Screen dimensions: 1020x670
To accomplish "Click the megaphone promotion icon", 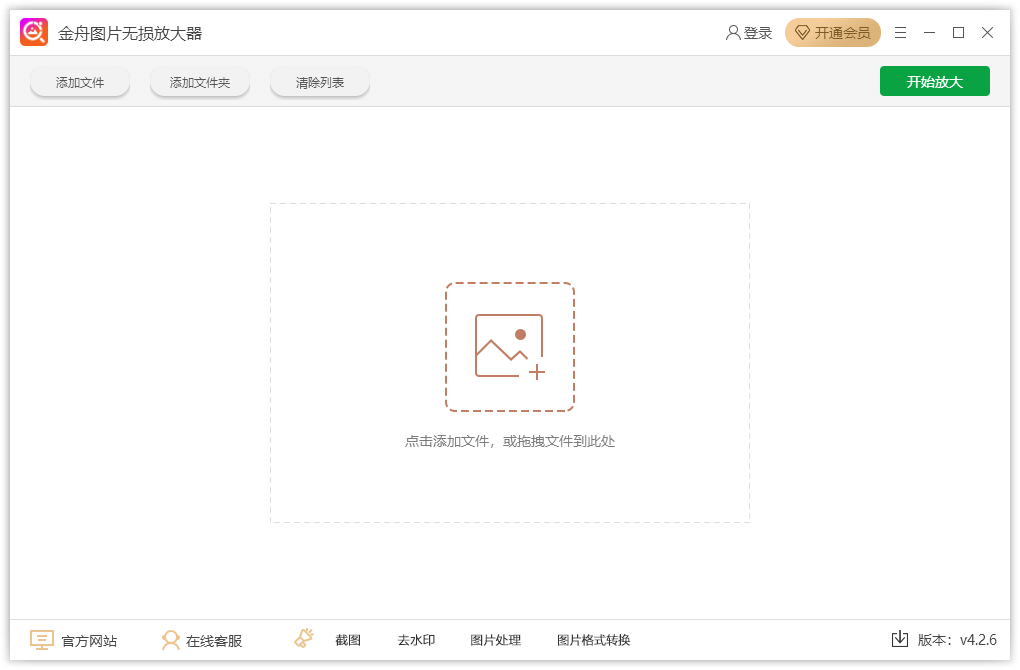I will coord(304,639).
